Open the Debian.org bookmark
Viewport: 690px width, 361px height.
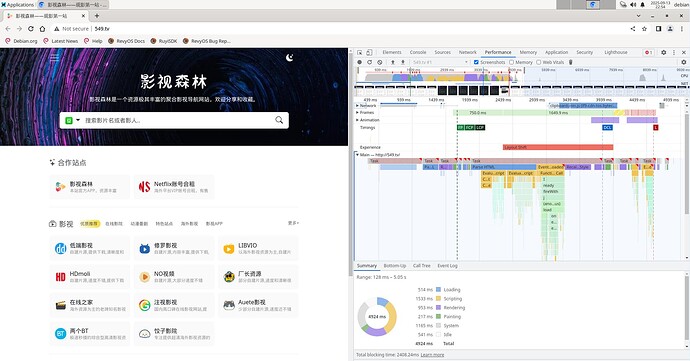pyautogui.click(x=21, y=41)
